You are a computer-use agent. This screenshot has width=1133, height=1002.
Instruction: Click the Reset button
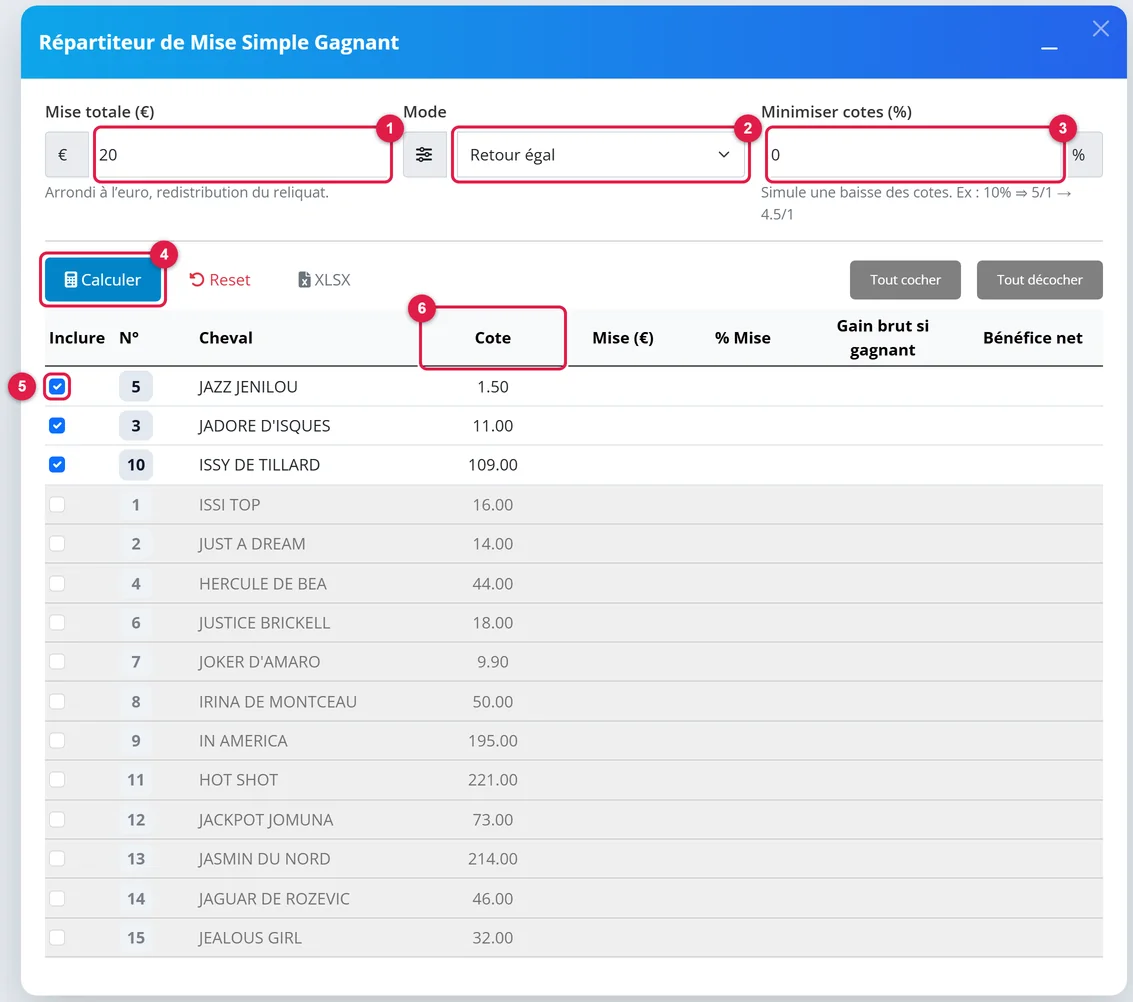(220, 280)
